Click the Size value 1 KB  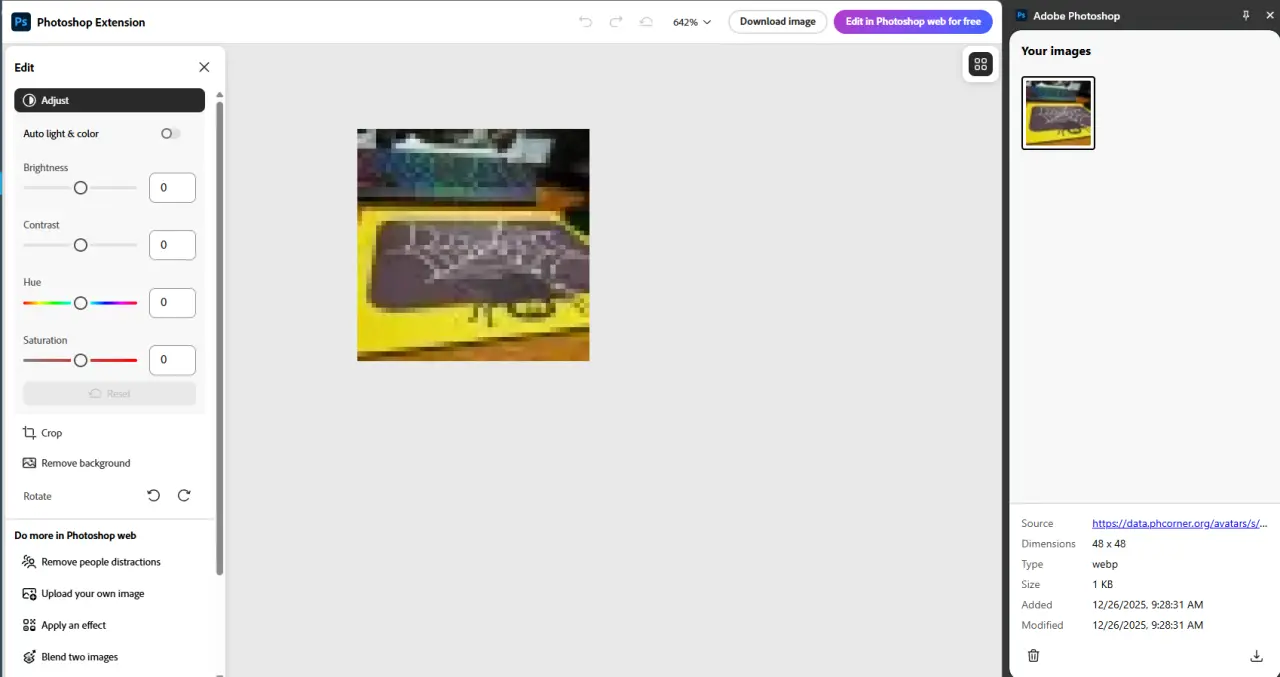1102,584
